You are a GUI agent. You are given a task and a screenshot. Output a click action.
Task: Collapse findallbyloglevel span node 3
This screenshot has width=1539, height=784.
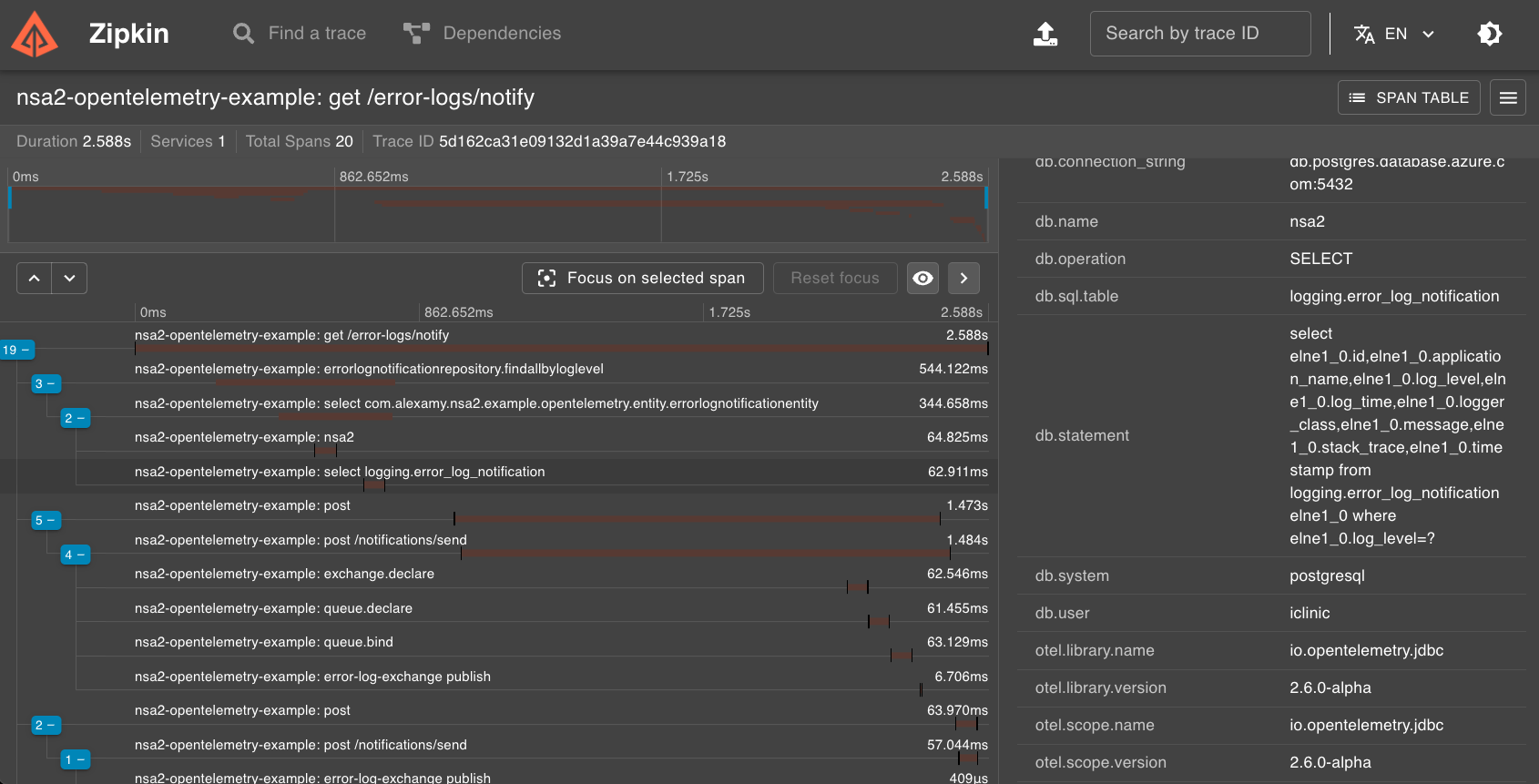[46, 383]
